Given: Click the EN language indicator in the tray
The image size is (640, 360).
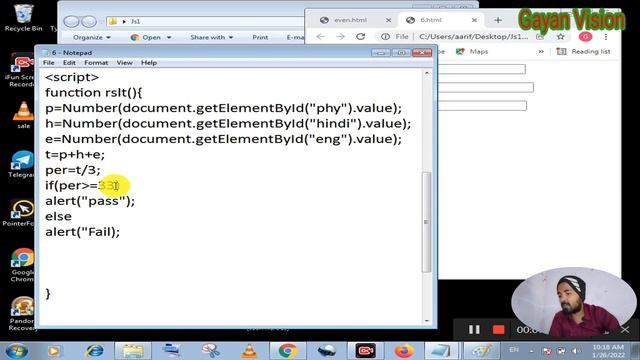Looking at the screenshot, I should tap(514, 350).
